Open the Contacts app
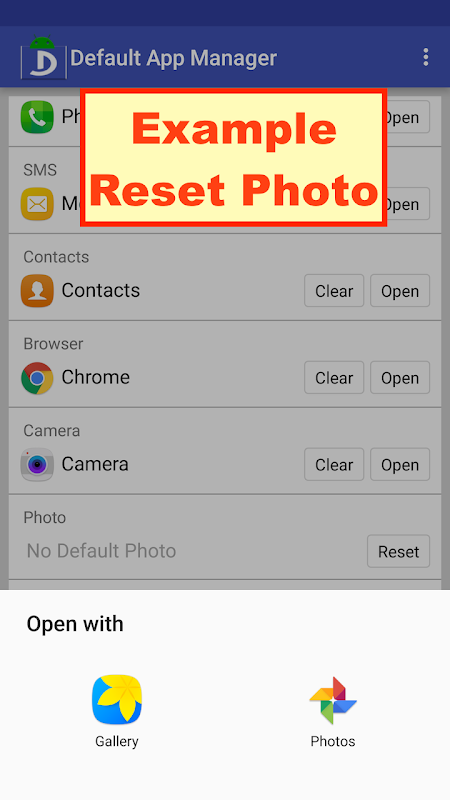 pyautogui.click(x=400, y=291)
